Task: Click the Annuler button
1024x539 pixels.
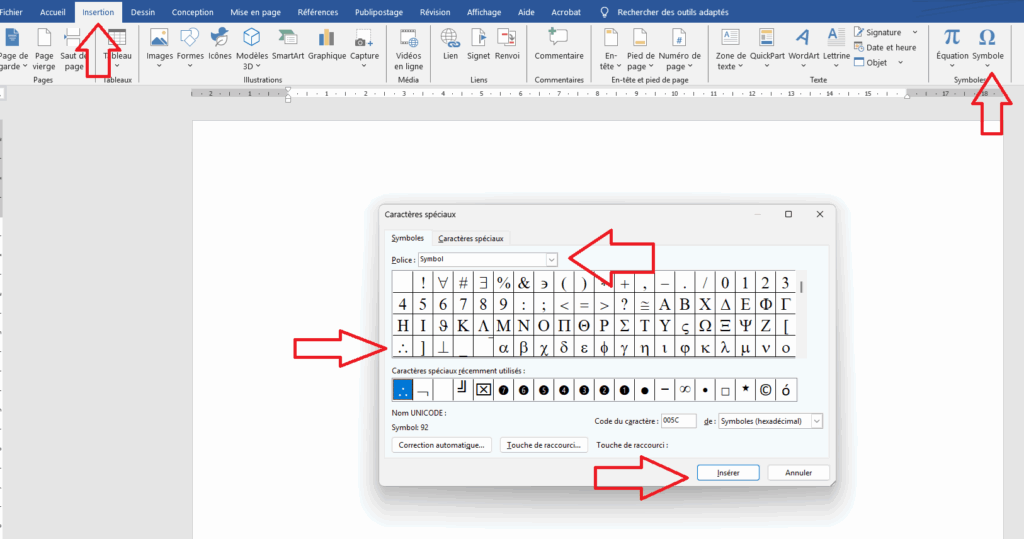Action: click(798, 472)
